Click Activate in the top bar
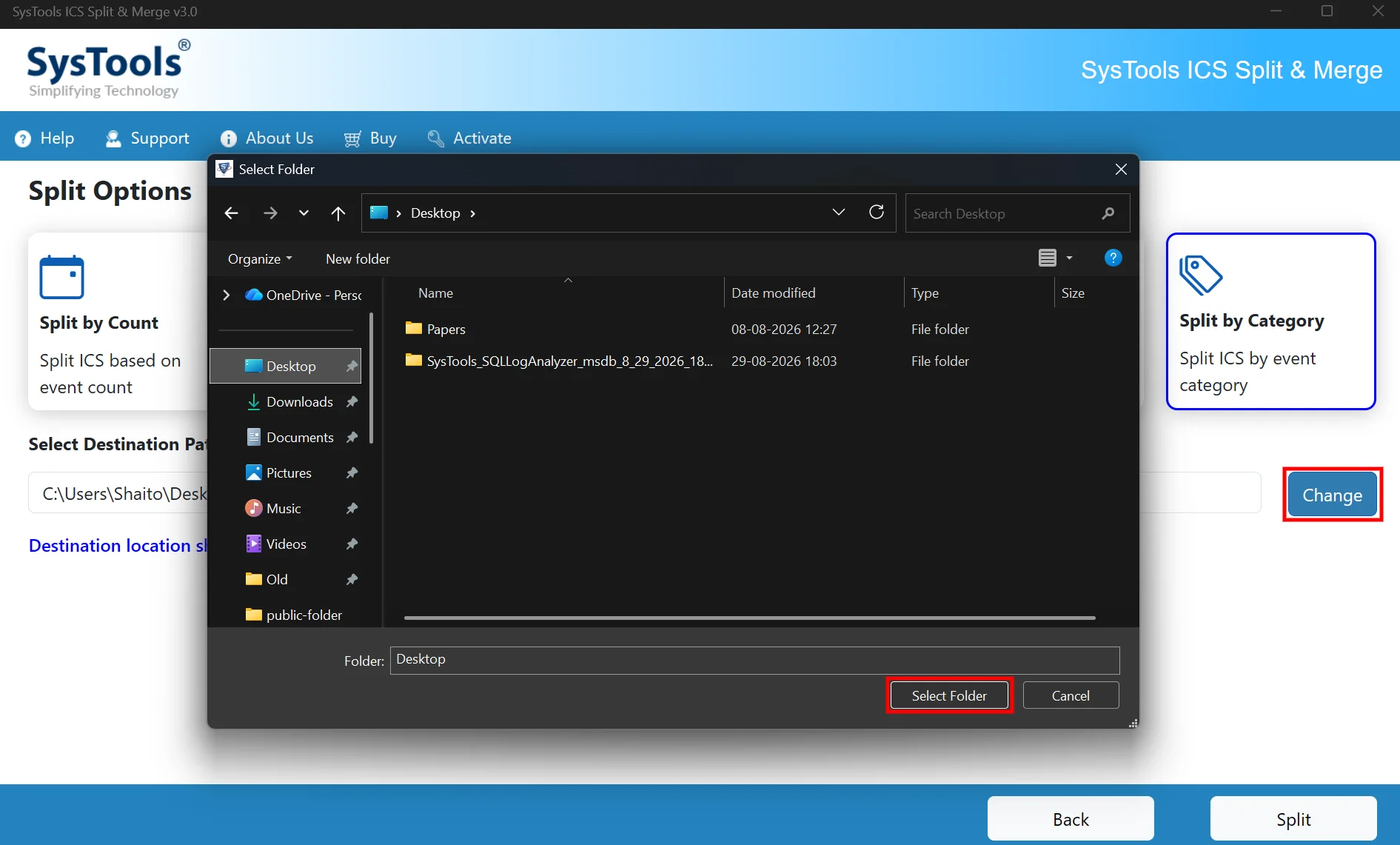This screenshot has width=1400, height=845. [x=469, y=138]
